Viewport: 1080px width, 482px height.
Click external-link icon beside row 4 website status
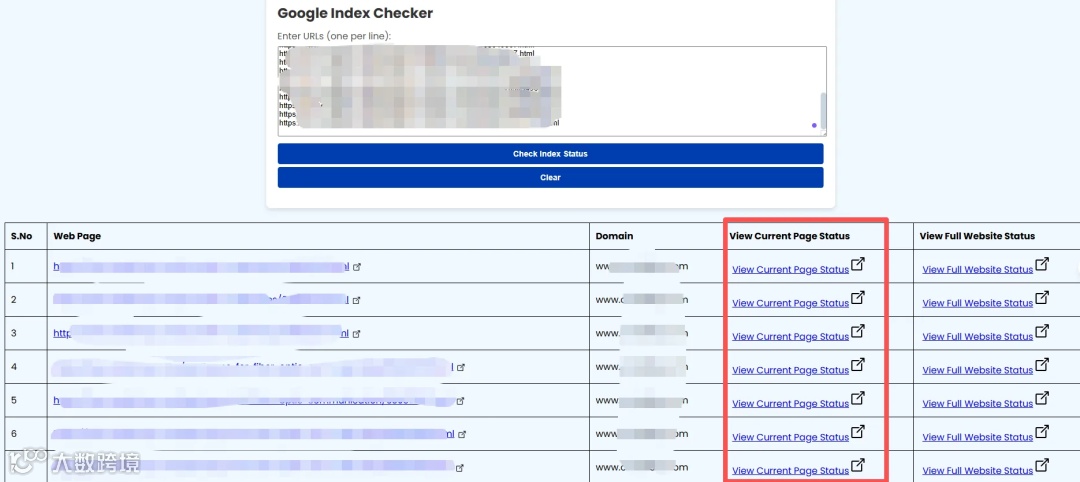[x=1042, y=364]
